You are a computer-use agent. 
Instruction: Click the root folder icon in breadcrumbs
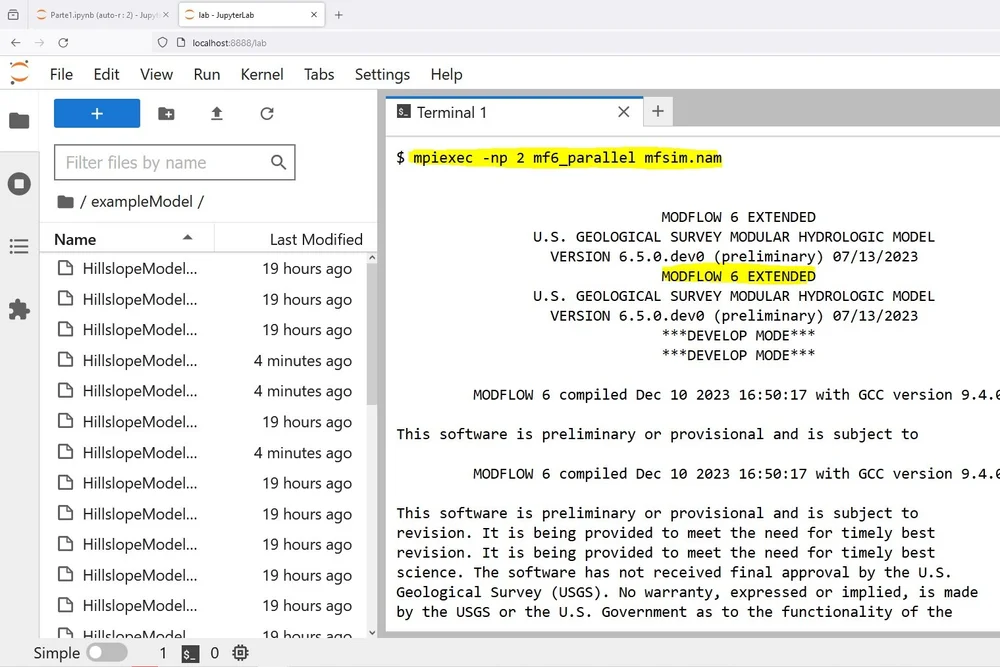coord(65,201)
